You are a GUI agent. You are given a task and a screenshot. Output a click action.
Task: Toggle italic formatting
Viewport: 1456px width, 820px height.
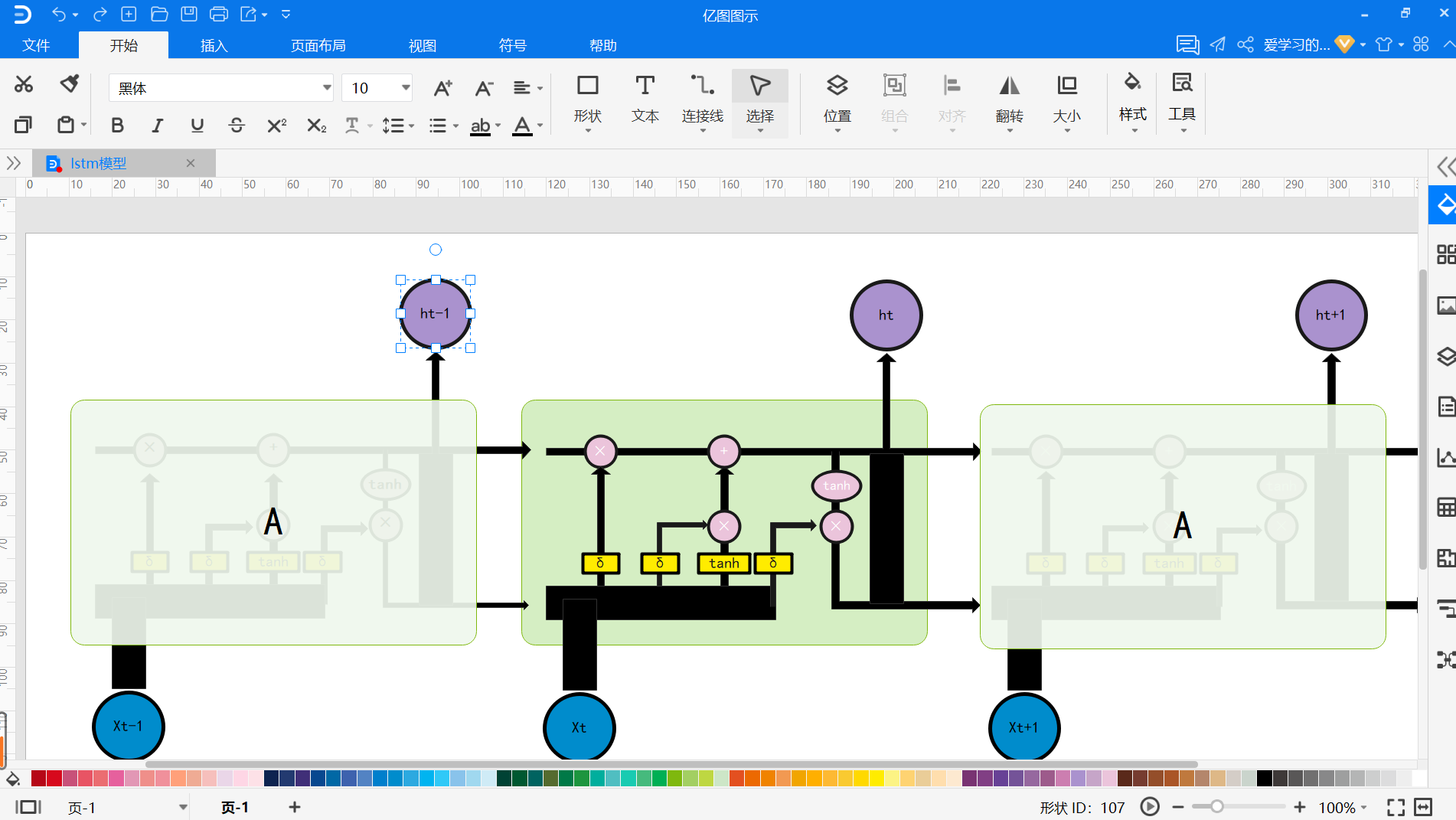click(157, 125)
